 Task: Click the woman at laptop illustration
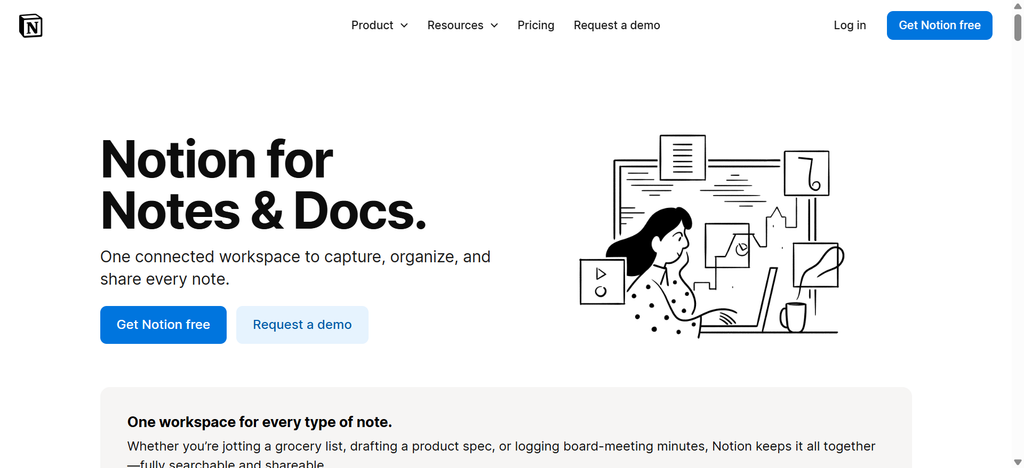[712, 236]
